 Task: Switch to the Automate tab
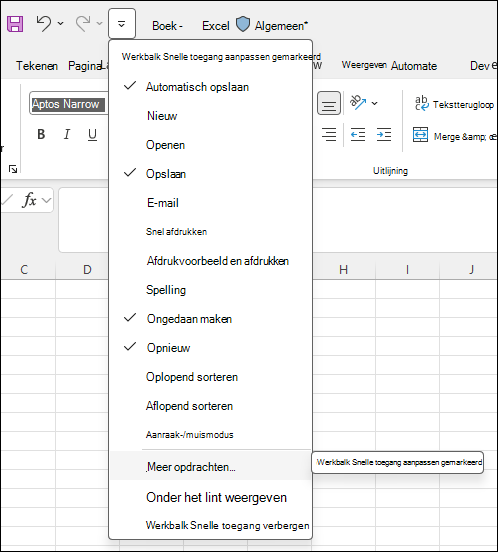[x=414, y=66]
